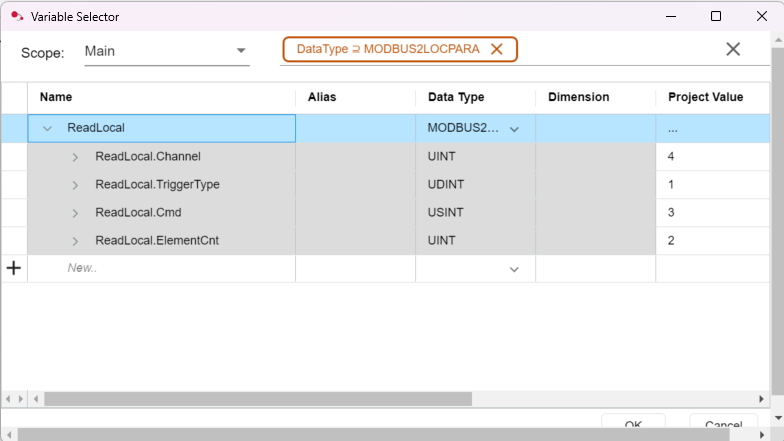Remove the DataType MODBUS2LOCPARA filter chip
The image size is (784, 441).
tap(496, 49)
